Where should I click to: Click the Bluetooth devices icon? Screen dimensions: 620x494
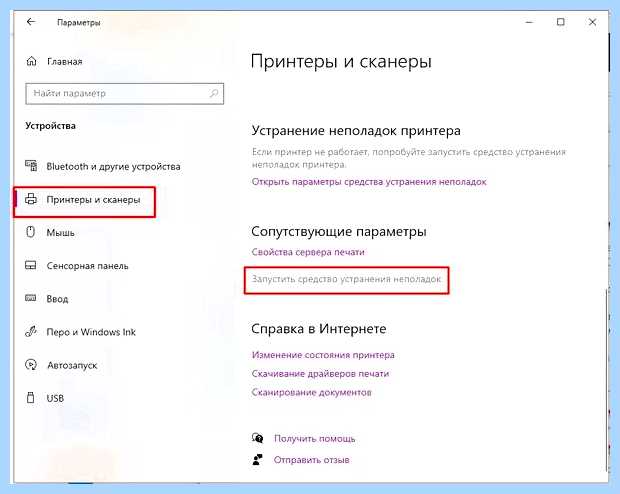click(x=31, y=166)
